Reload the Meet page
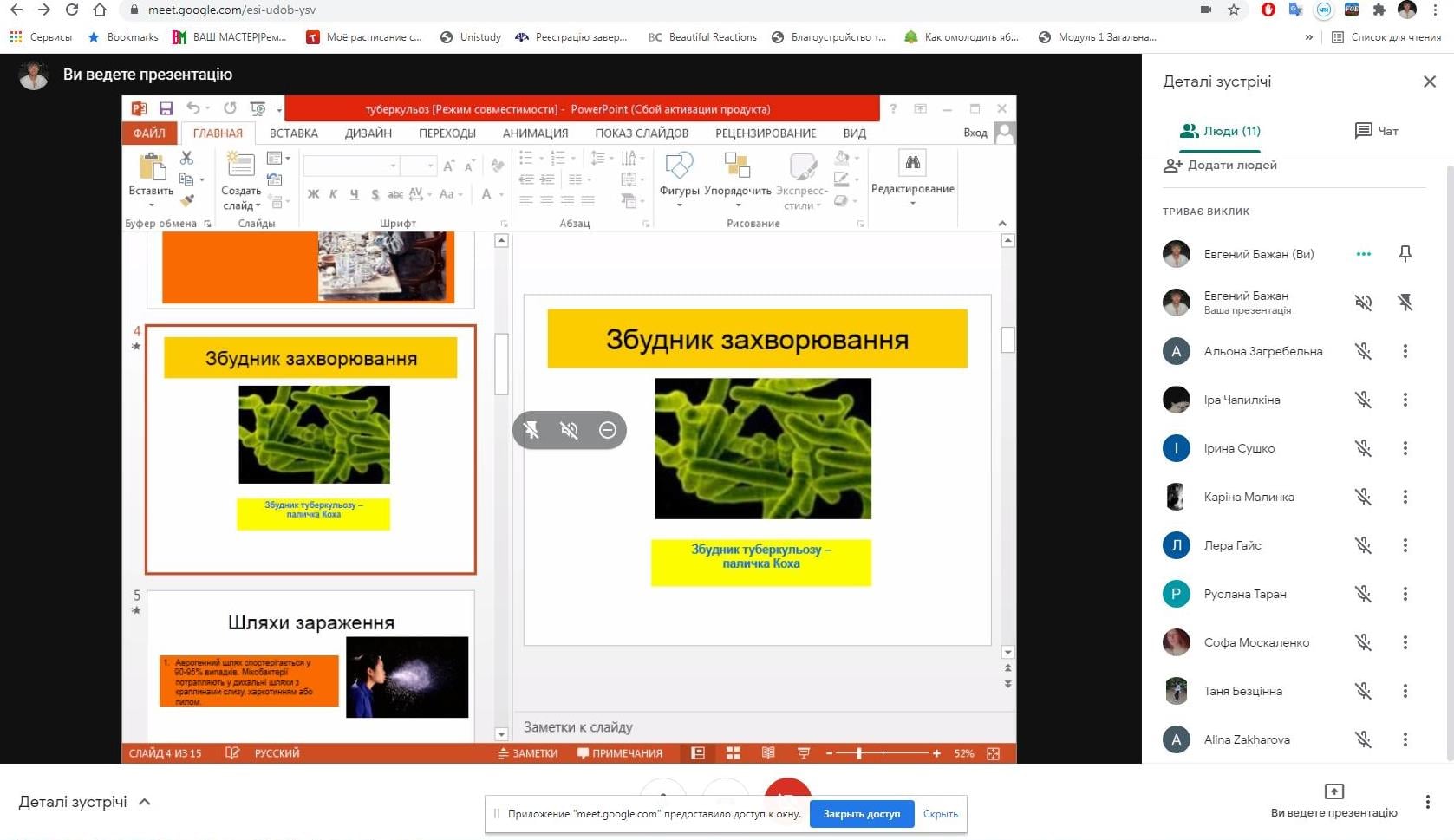 [x=72, y=10]
